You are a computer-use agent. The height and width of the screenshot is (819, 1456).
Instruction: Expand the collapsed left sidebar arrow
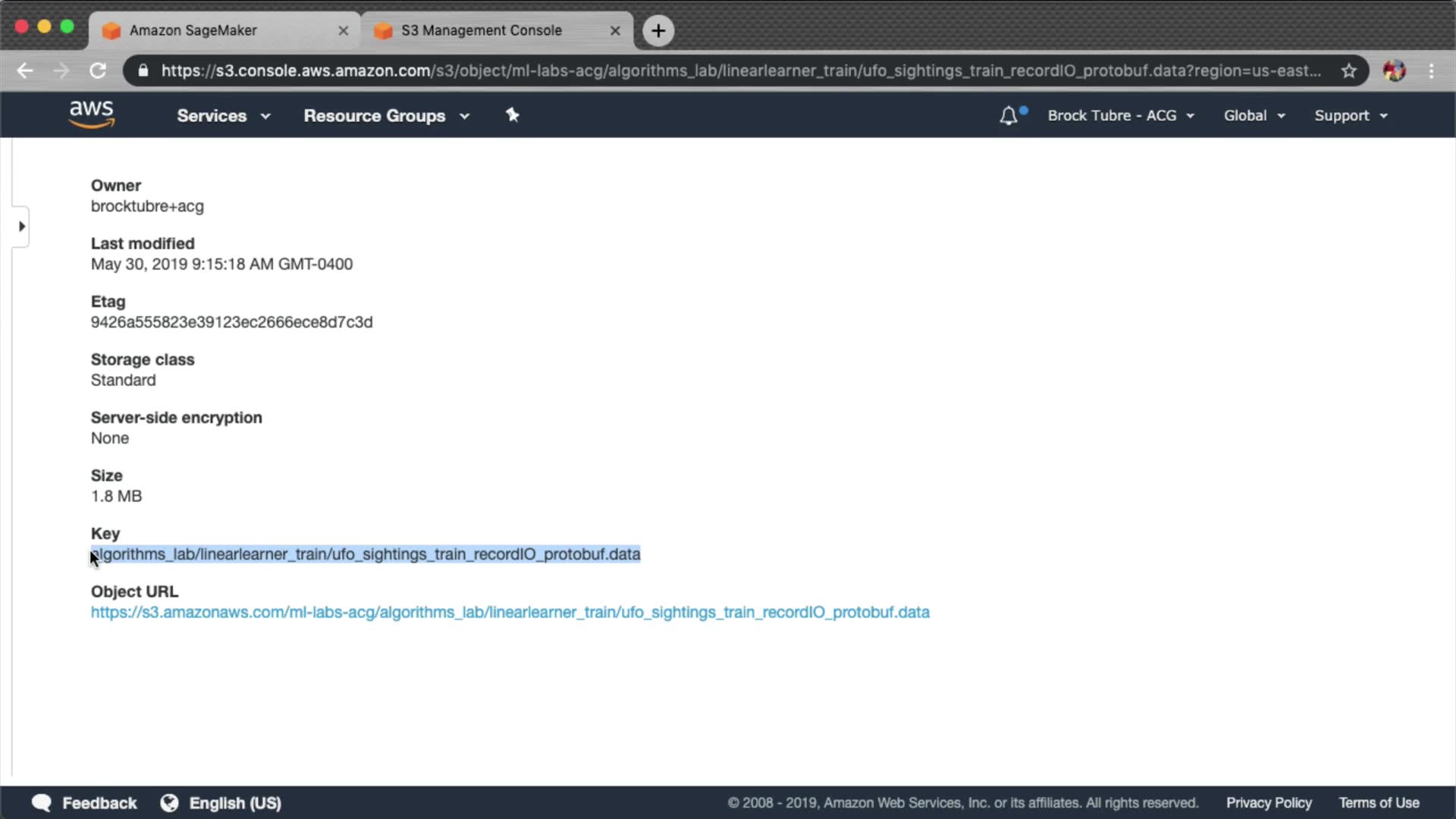(x=21, y=226)
